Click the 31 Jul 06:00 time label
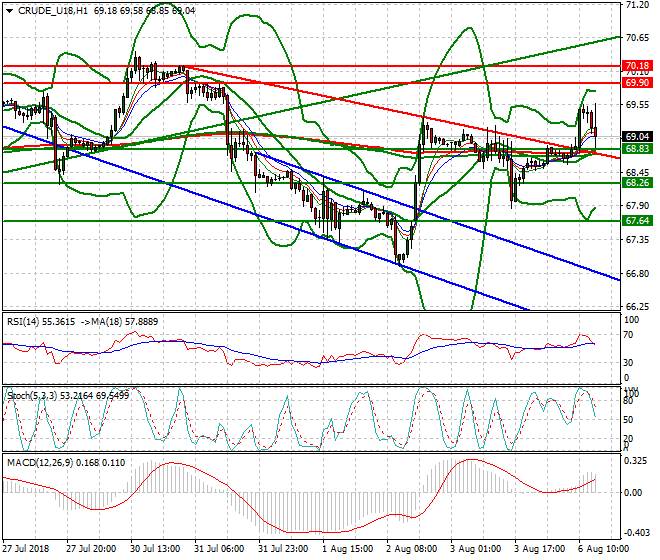The image size is (660, 560). tap(219, 549)
